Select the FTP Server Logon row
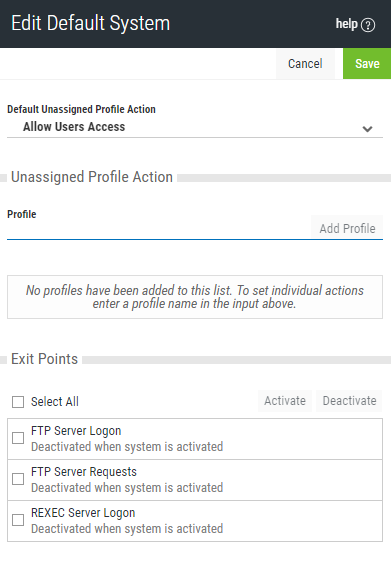 pos(195,439)
